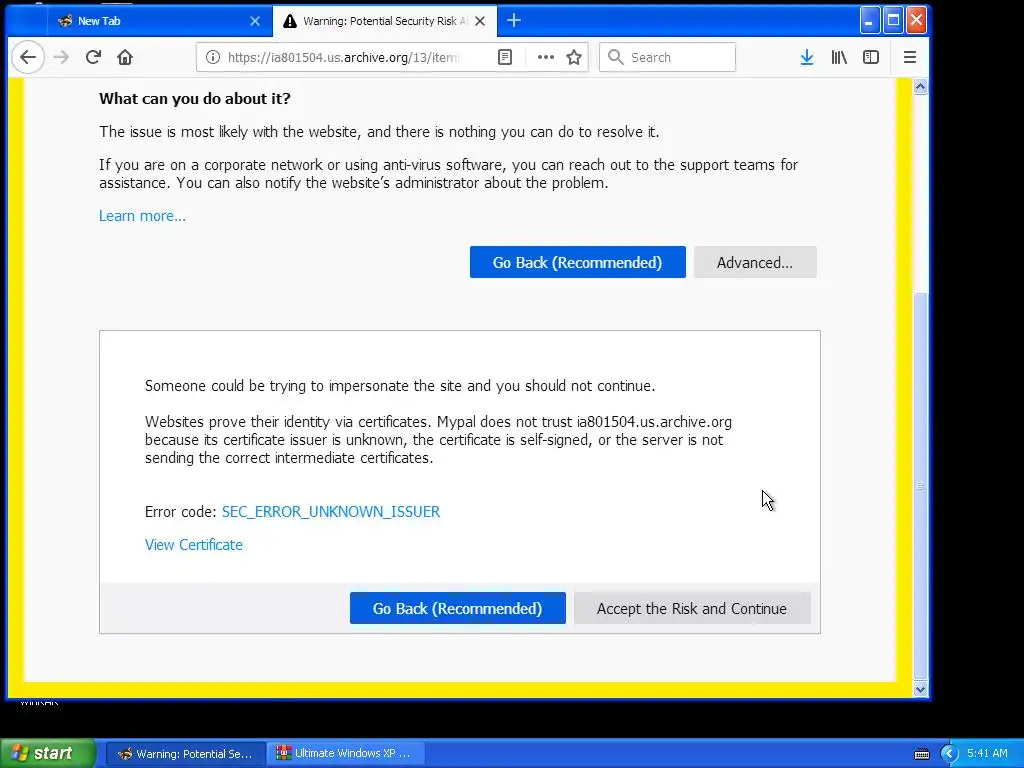
Task: Select the Warning: Potential Security Risk tab
Action: [385, 21]
